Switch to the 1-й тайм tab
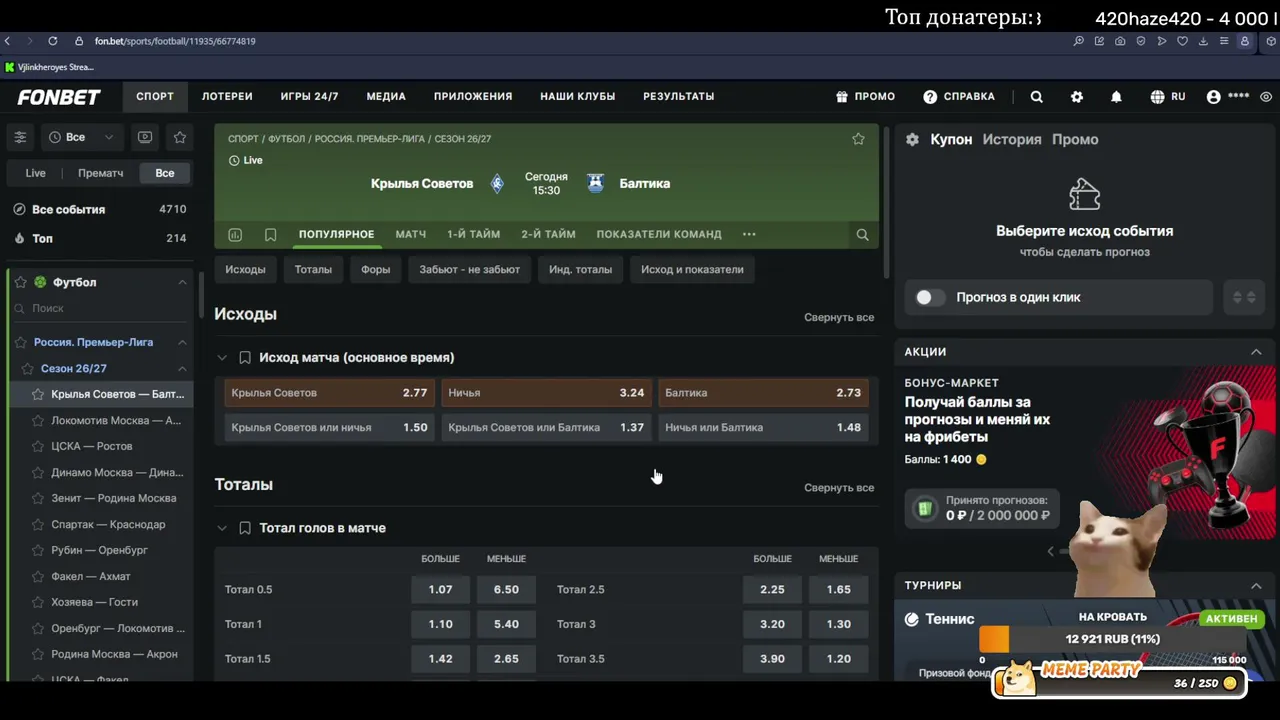The image size is (1280, 720). tap(473, 234)
